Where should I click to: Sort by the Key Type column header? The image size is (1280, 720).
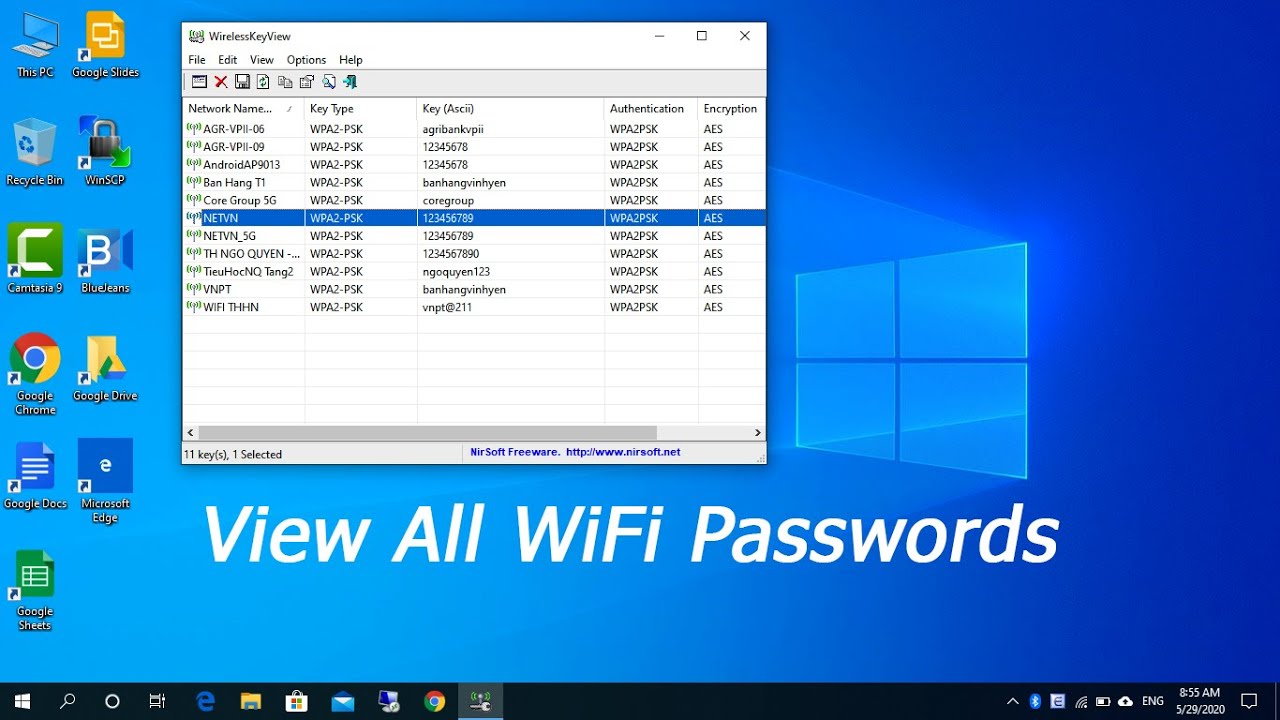tap(361, 109)
